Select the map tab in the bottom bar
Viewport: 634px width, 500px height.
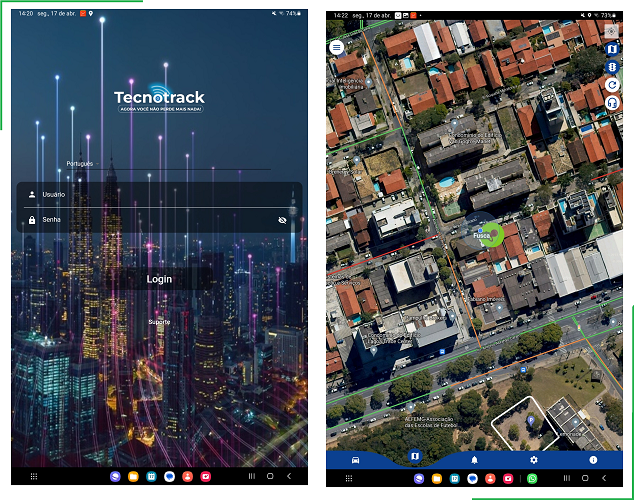tap(414, 456)
